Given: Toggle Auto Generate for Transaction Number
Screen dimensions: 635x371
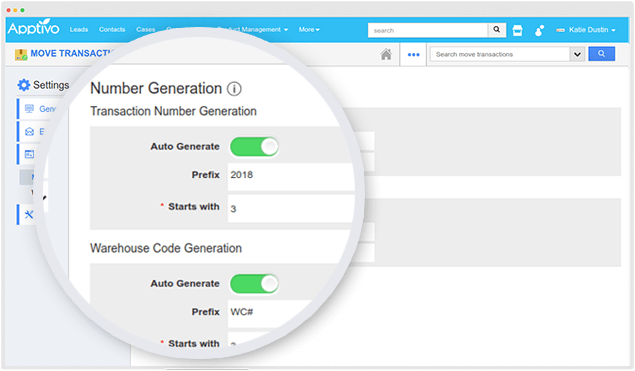Looking at the screenshot, I should click(x=254, y=146).
